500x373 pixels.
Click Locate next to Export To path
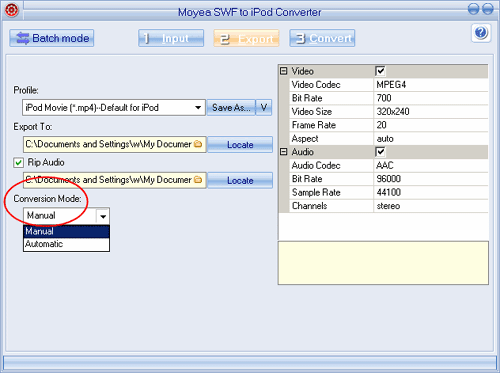(x=240, y=145)
